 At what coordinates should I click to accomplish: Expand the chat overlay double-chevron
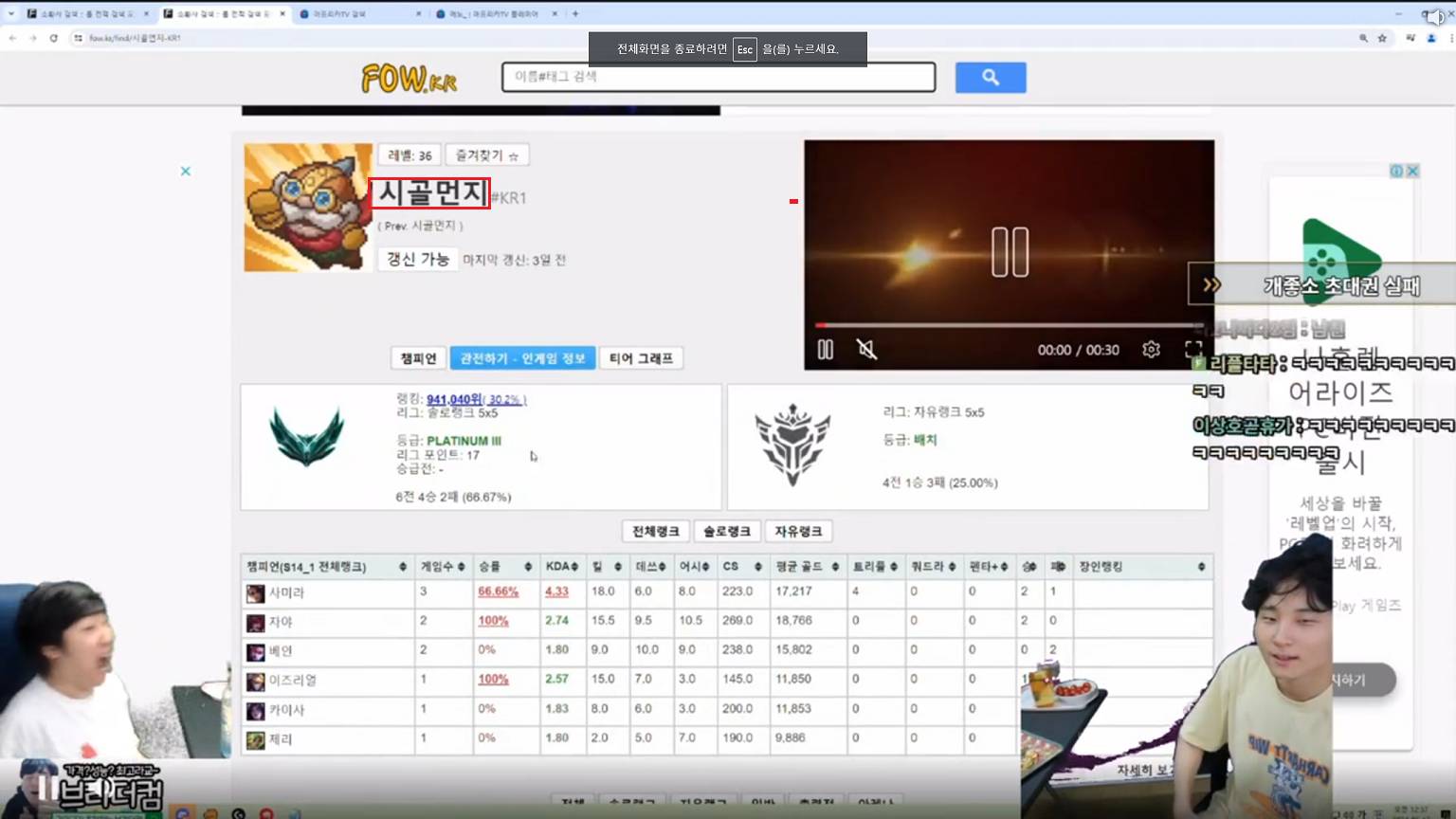(x=1211, y=284)
